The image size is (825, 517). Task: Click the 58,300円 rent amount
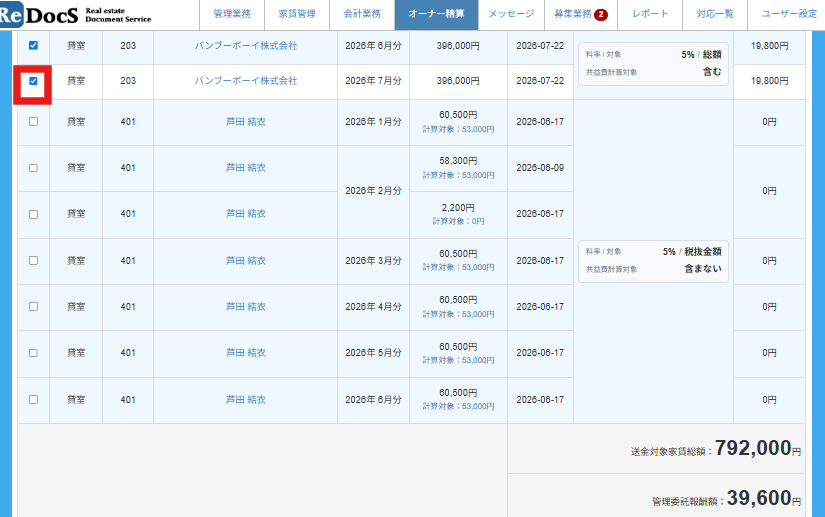(458, 161)
